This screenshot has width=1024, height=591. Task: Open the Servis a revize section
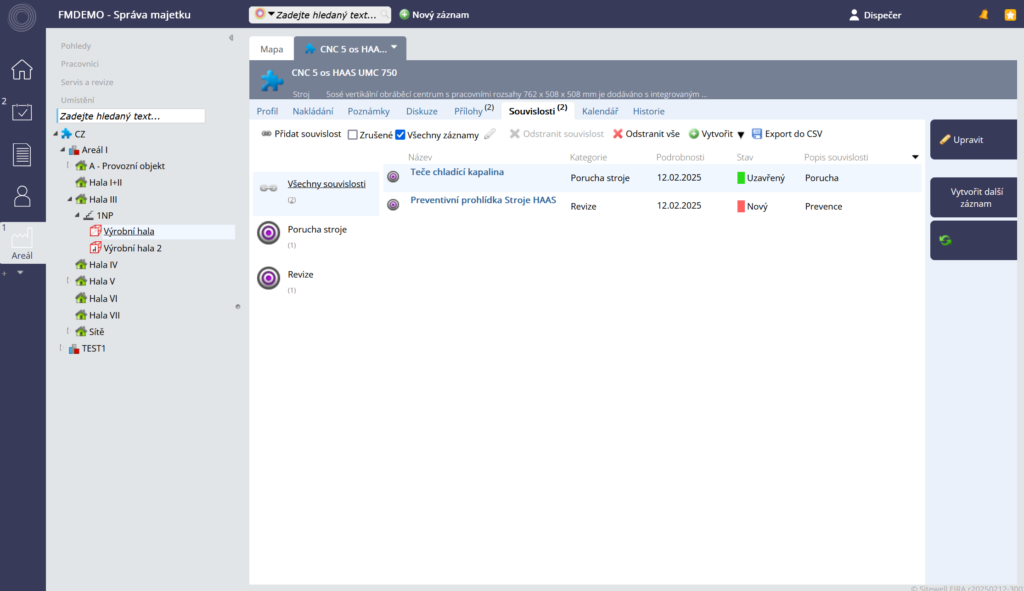(x=87, y=82)
